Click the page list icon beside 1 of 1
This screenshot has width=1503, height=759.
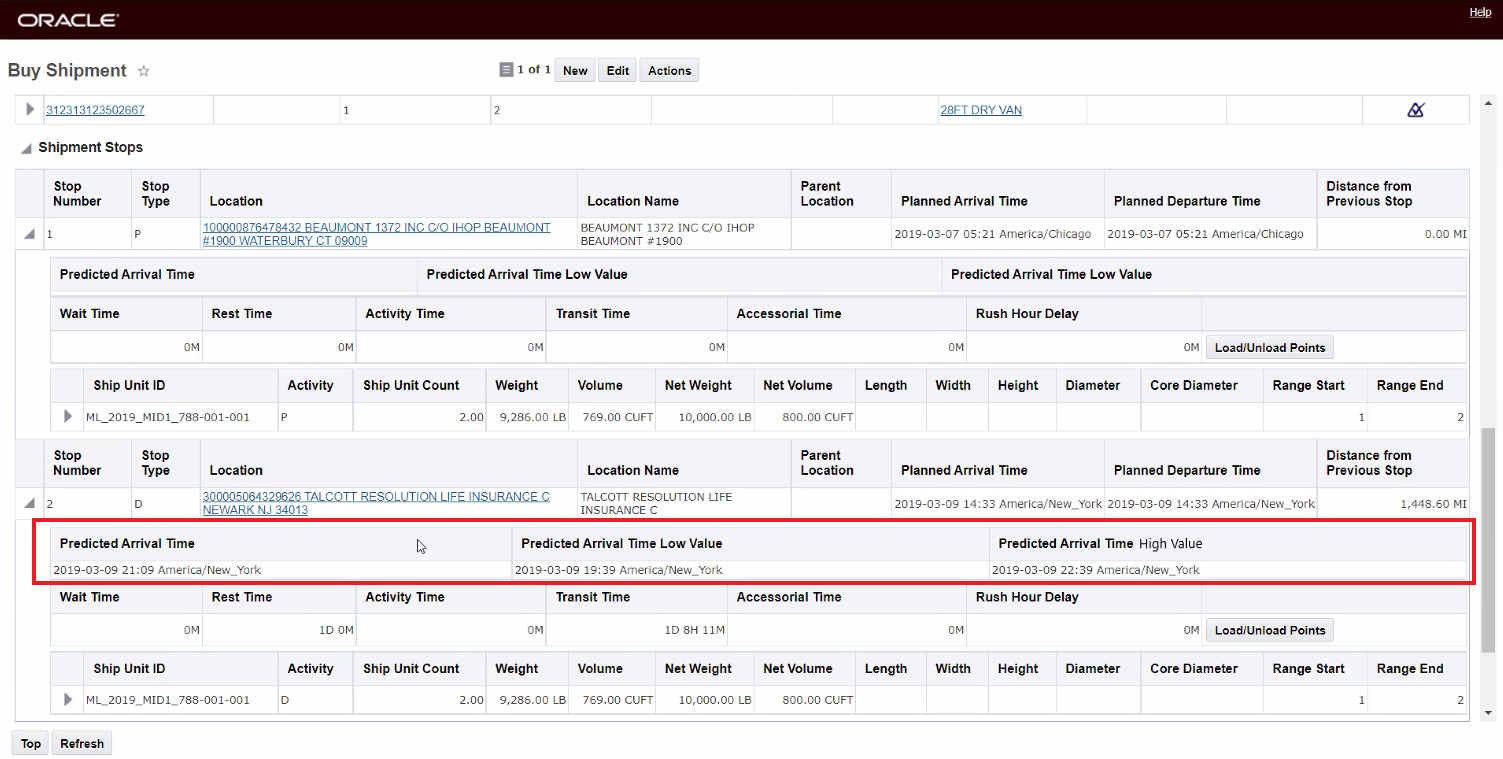tap(506, 70)
